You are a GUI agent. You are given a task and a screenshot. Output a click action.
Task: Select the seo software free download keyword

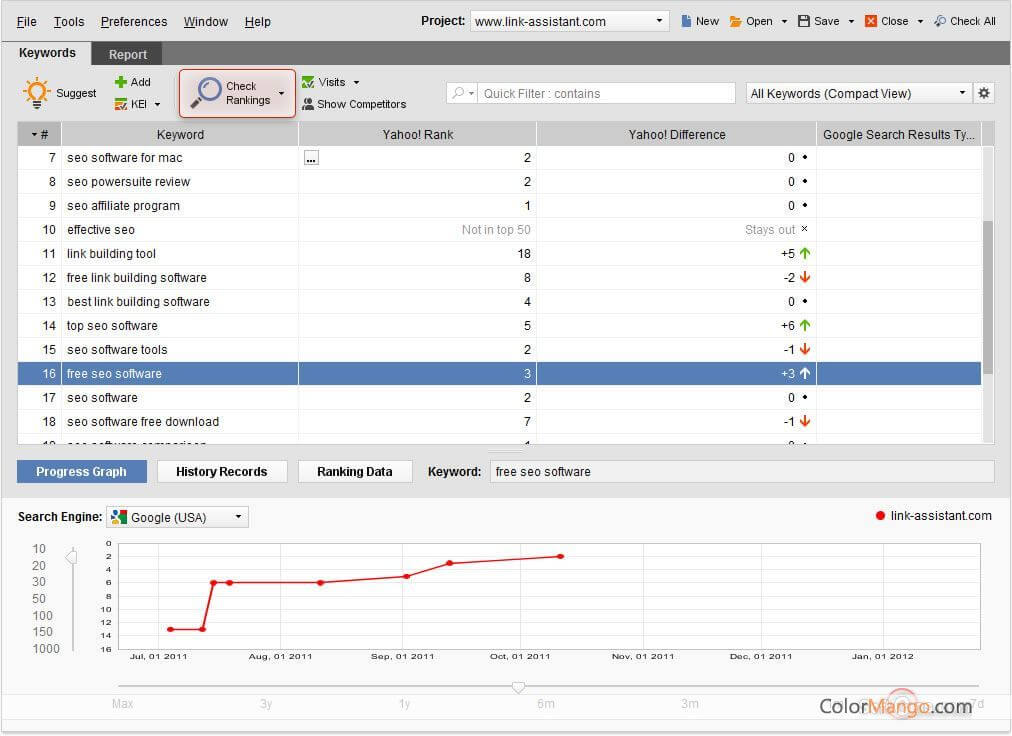[x=143, y=422]
